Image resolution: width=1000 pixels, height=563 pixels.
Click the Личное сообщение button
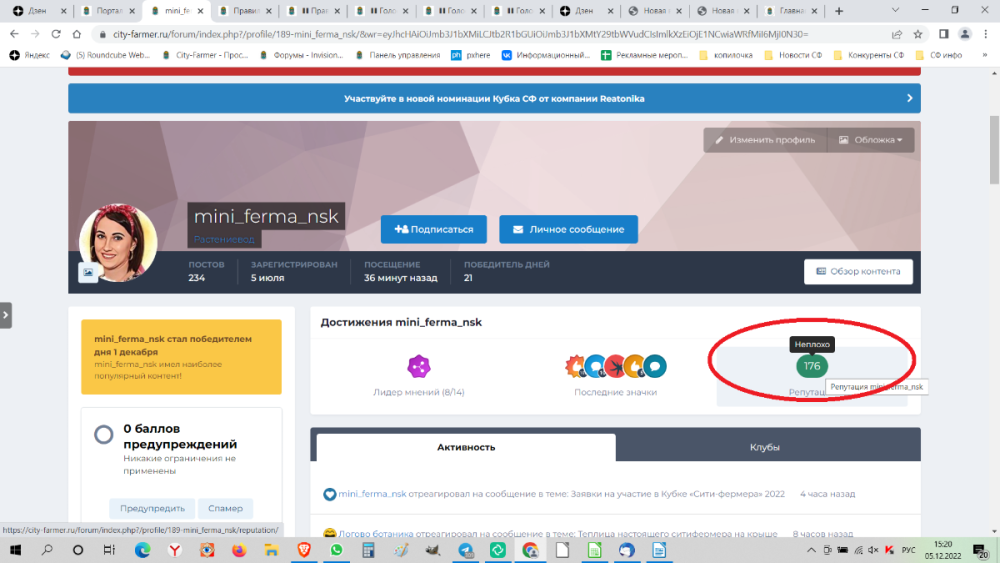568,229
